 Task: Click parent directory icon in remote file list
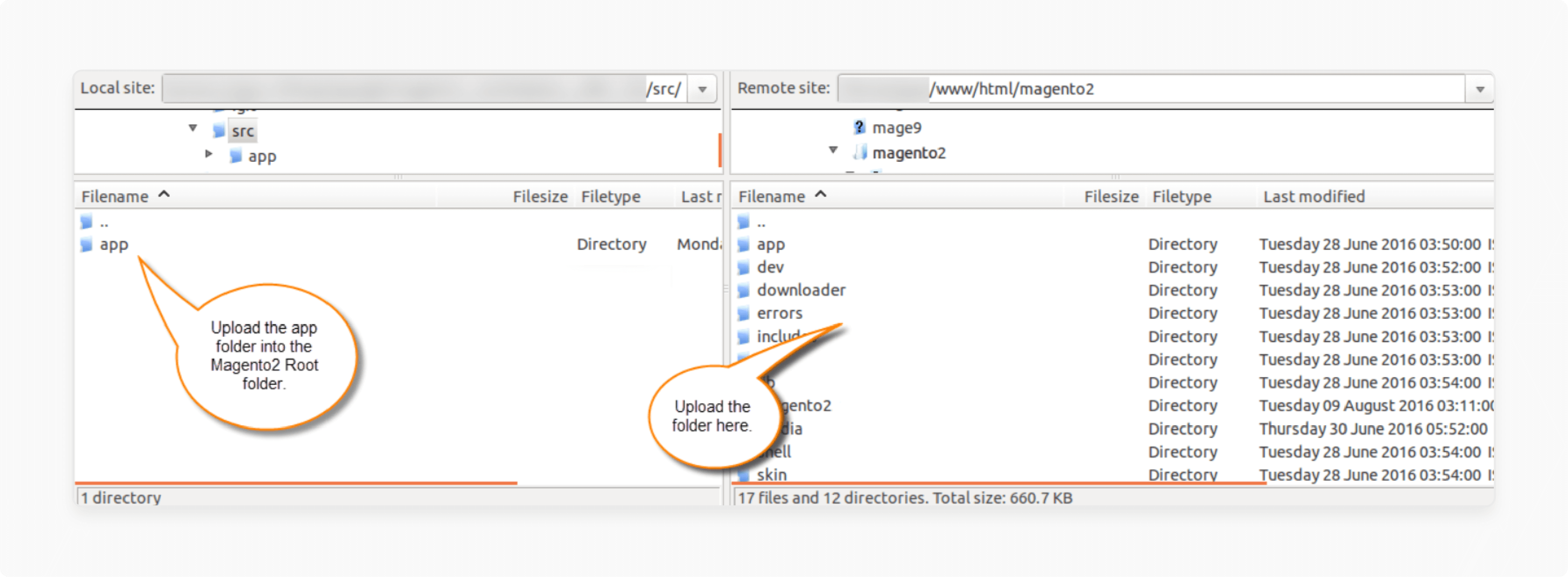tap(743, 221)
